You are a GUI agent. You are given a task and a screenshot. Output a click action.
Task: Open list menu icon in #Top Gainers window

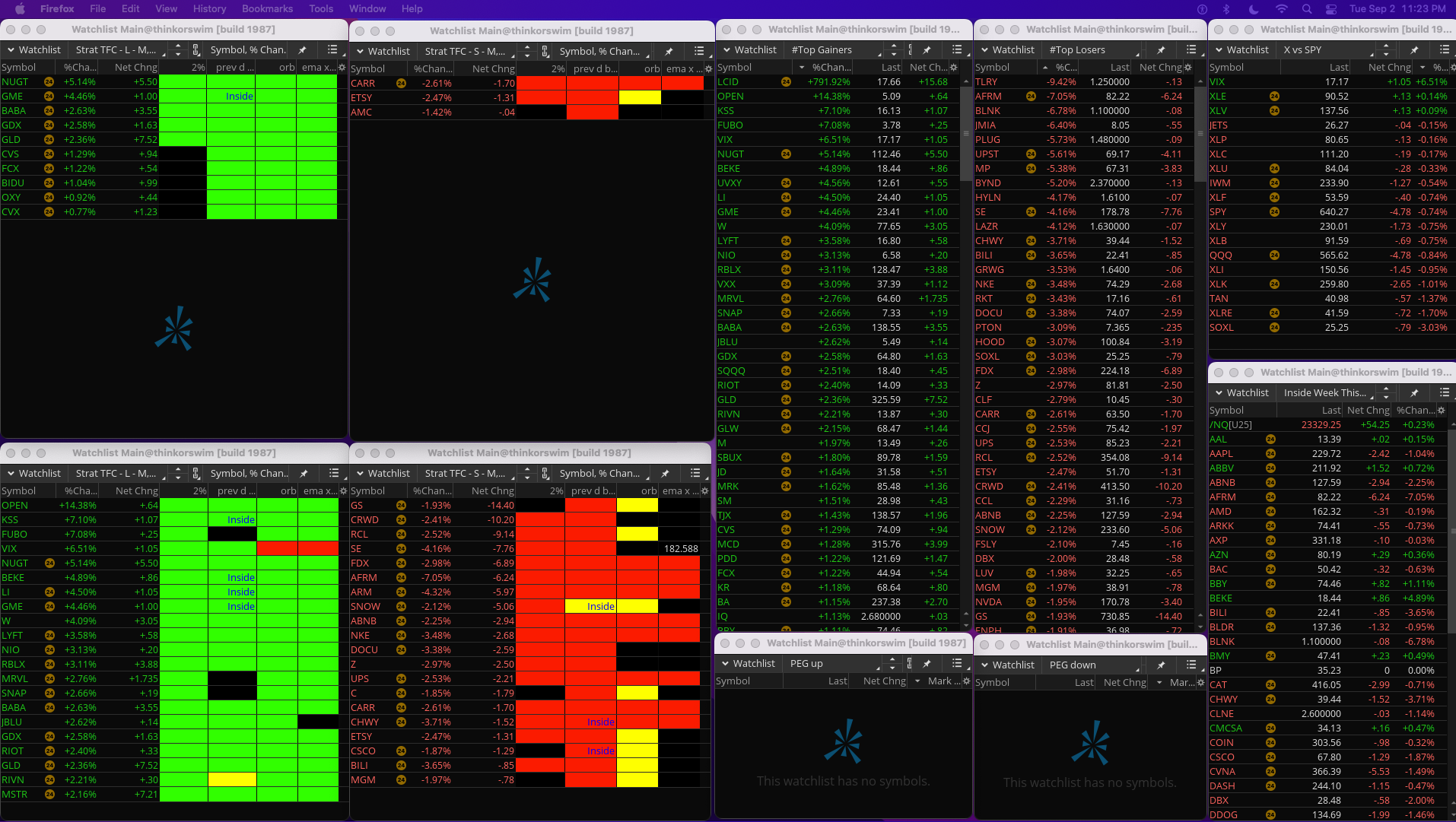(x=957, y=49)
